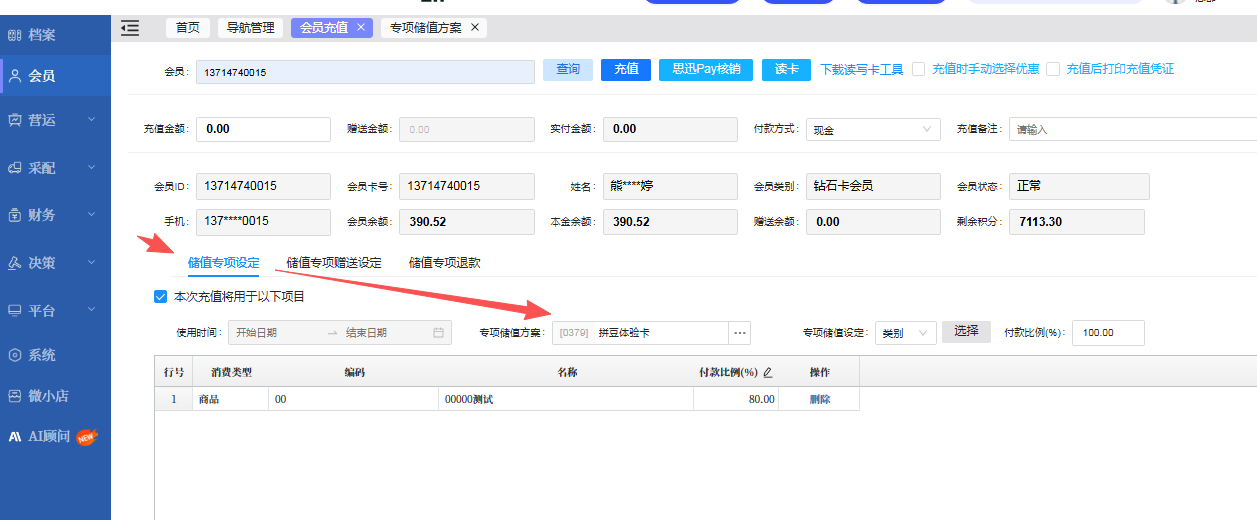Open the 专项储值设定 类别 dropdown

[x=905, y=333]
